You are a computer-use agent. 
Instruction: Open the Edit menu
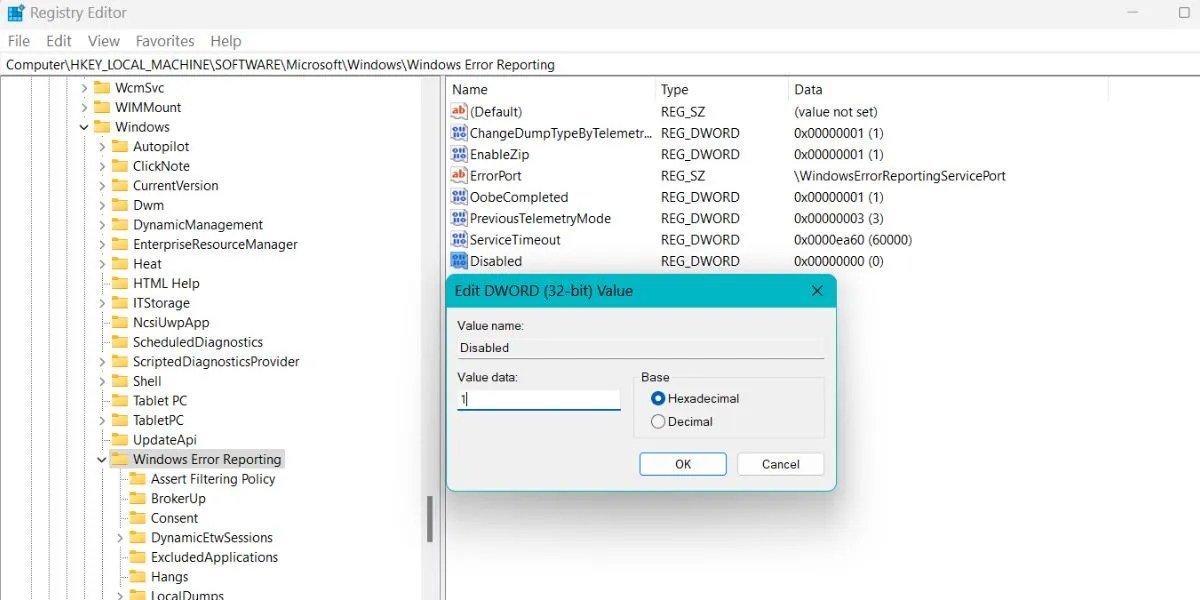click(58, 41)
